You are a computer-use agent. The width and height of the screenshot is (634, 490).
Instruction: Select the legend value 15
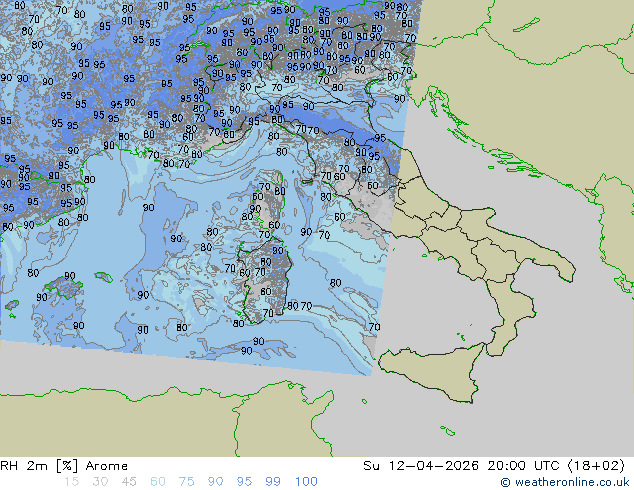(71, 482)
